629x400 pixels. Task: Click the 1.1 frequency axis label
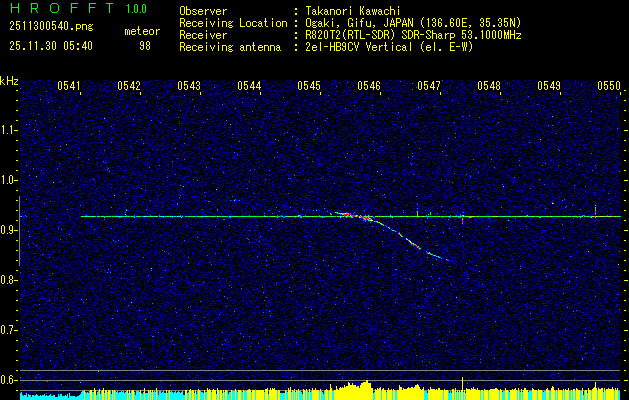[9, 130]
